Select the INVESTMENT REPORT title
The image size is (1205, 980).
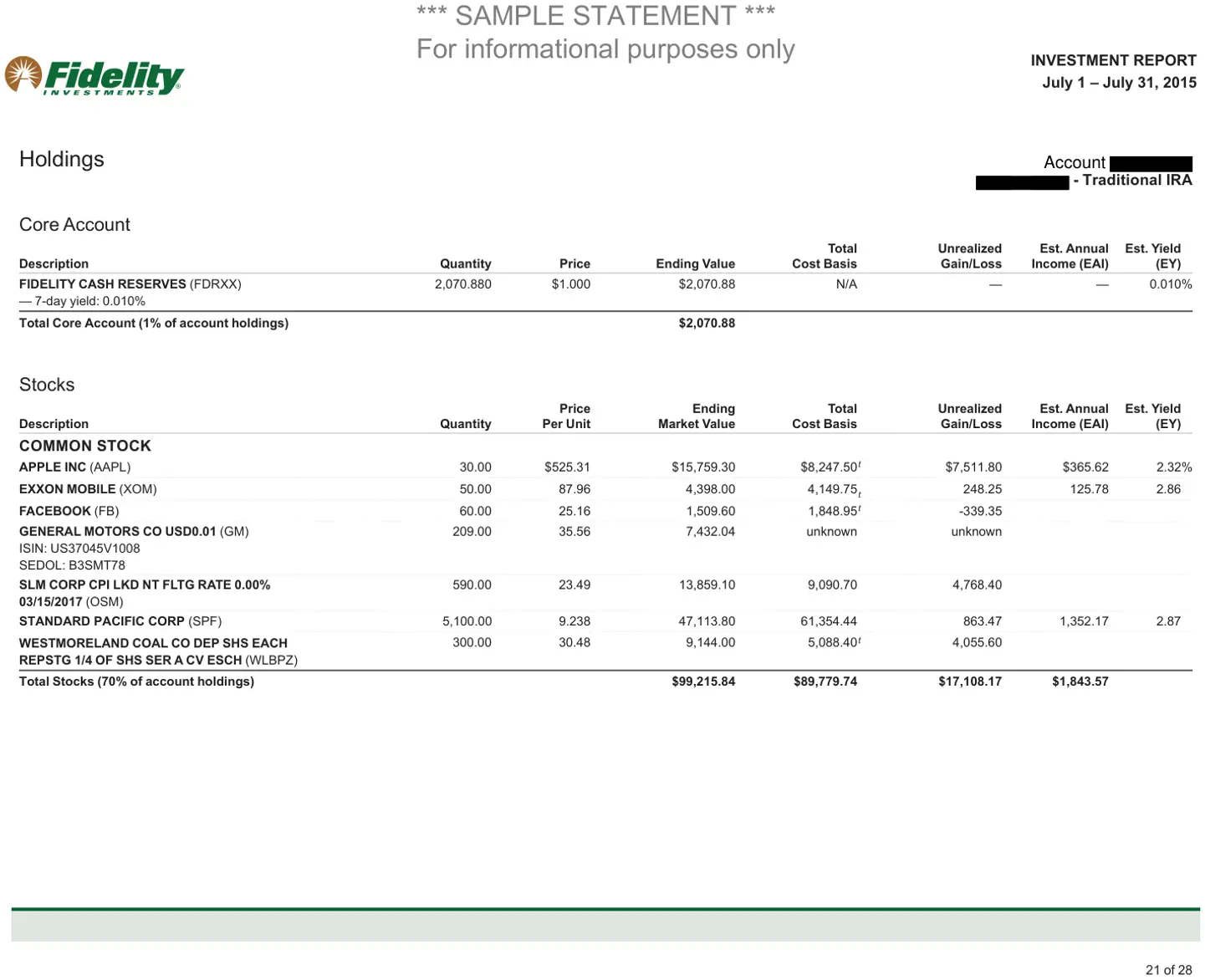1113,60
